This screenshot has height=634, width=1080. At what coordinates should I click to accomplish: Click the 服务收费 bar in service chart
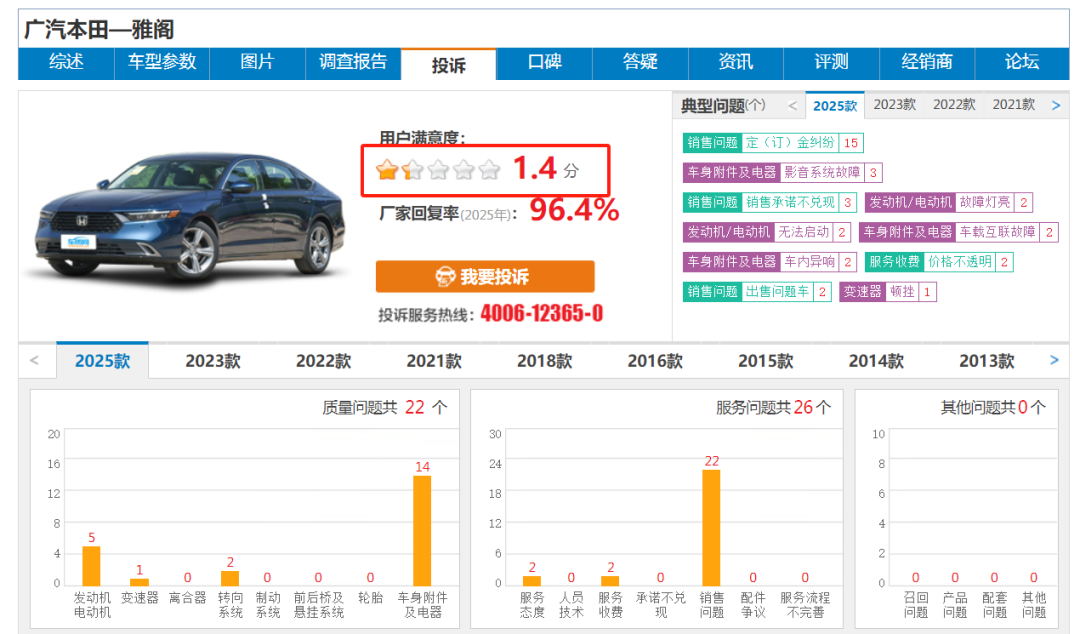point(610,580)
